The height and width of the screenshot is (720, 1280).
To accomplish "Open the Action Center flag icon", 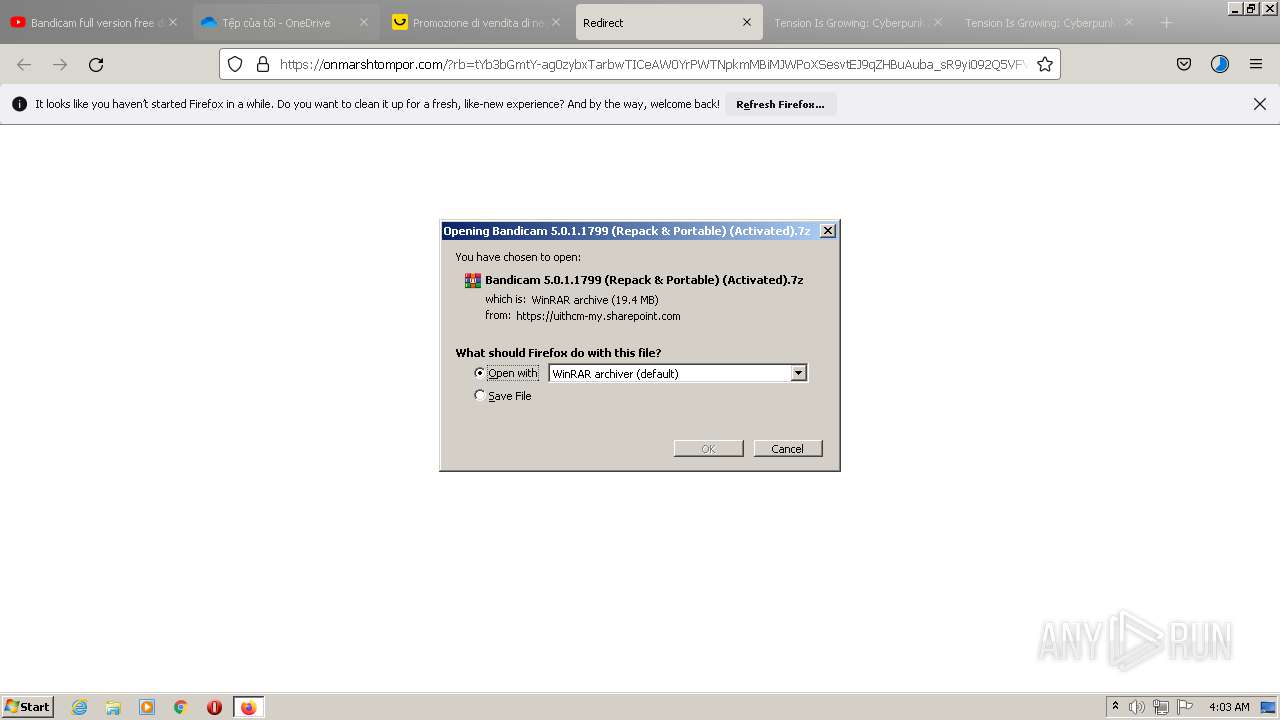I will [1185, 707].
